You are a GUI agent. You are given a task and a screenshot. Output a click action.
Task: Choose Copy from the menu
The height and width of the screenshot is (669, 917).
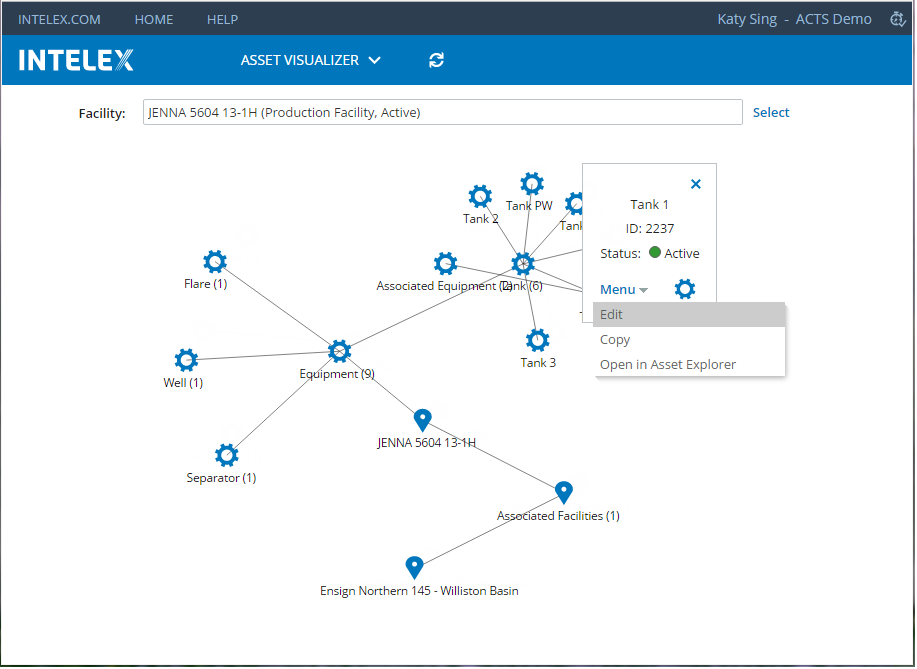689,340
